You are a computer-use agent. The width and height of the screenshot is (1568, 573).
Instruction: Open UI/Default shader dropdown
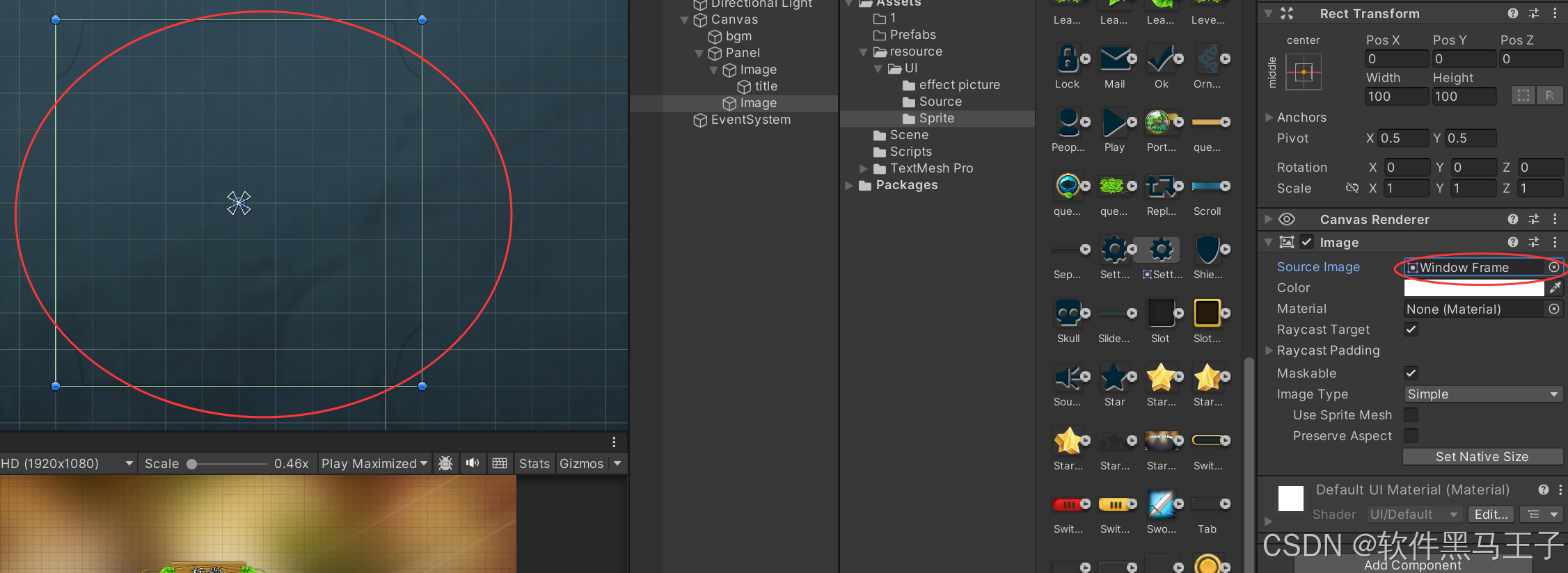coord(1413,515)
